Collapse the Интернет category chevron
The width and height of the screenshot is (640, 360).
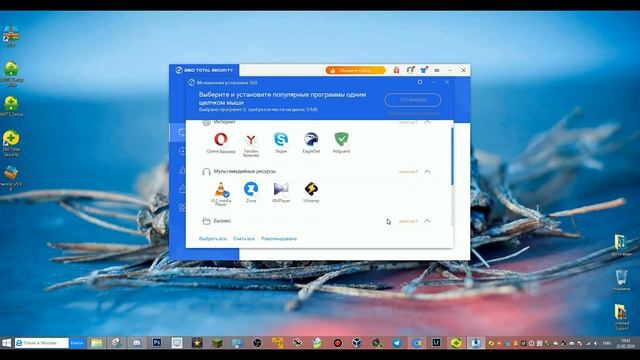coord(427,122)
